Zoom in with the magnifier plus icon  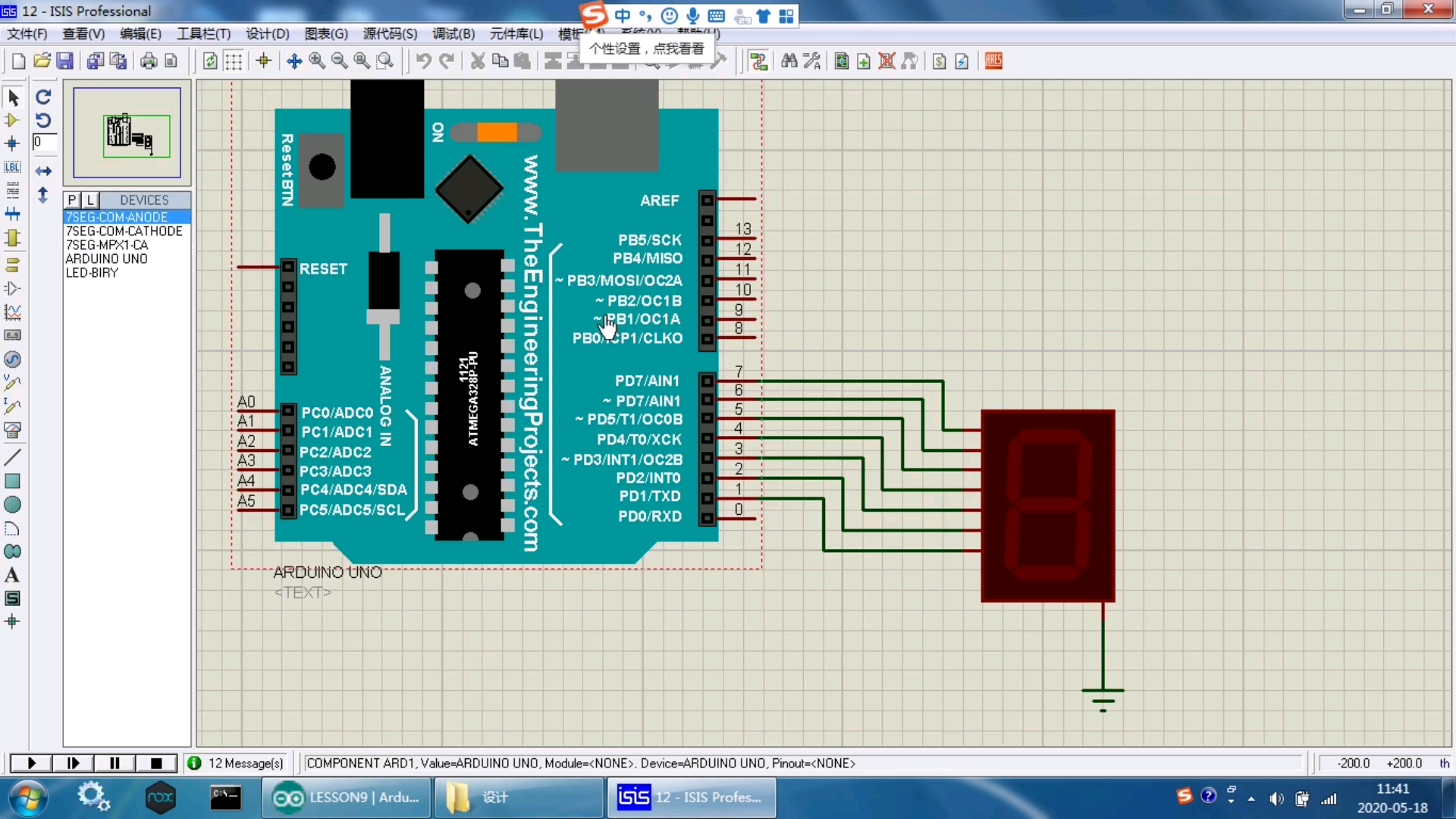click(317, 61)
